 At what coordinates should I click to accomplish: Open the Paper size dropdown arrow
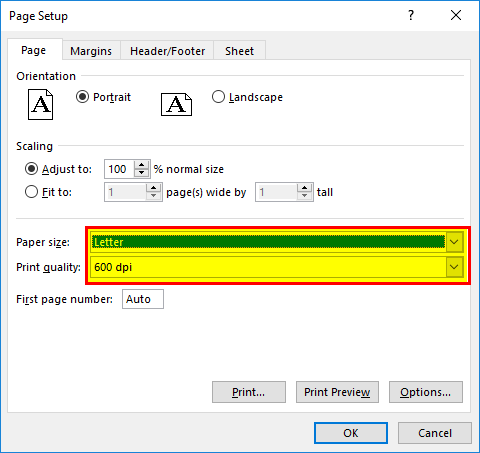coord(454,242)
